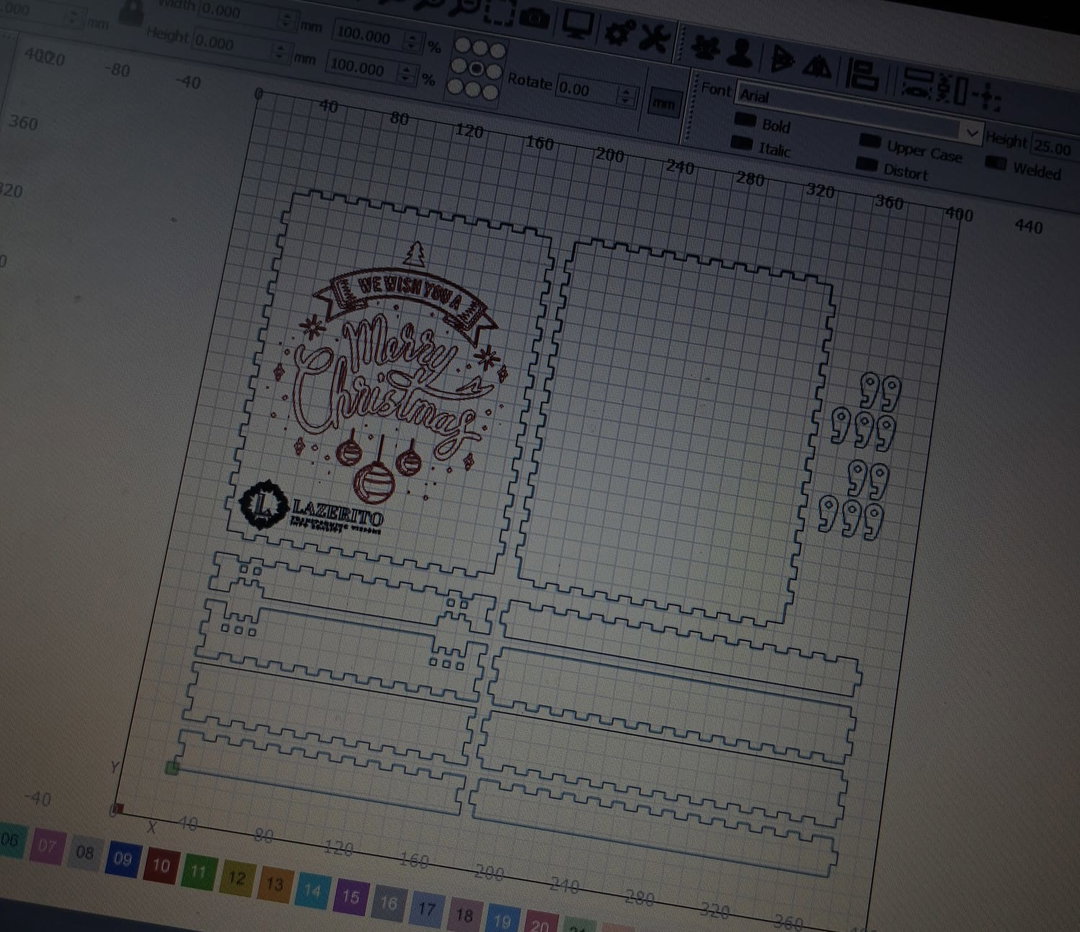Pick layer color swatch 14 cyan
Image resolution: width=1080 pixels, height=932 pixels.
pyautogui.click(x=312, y=891)
